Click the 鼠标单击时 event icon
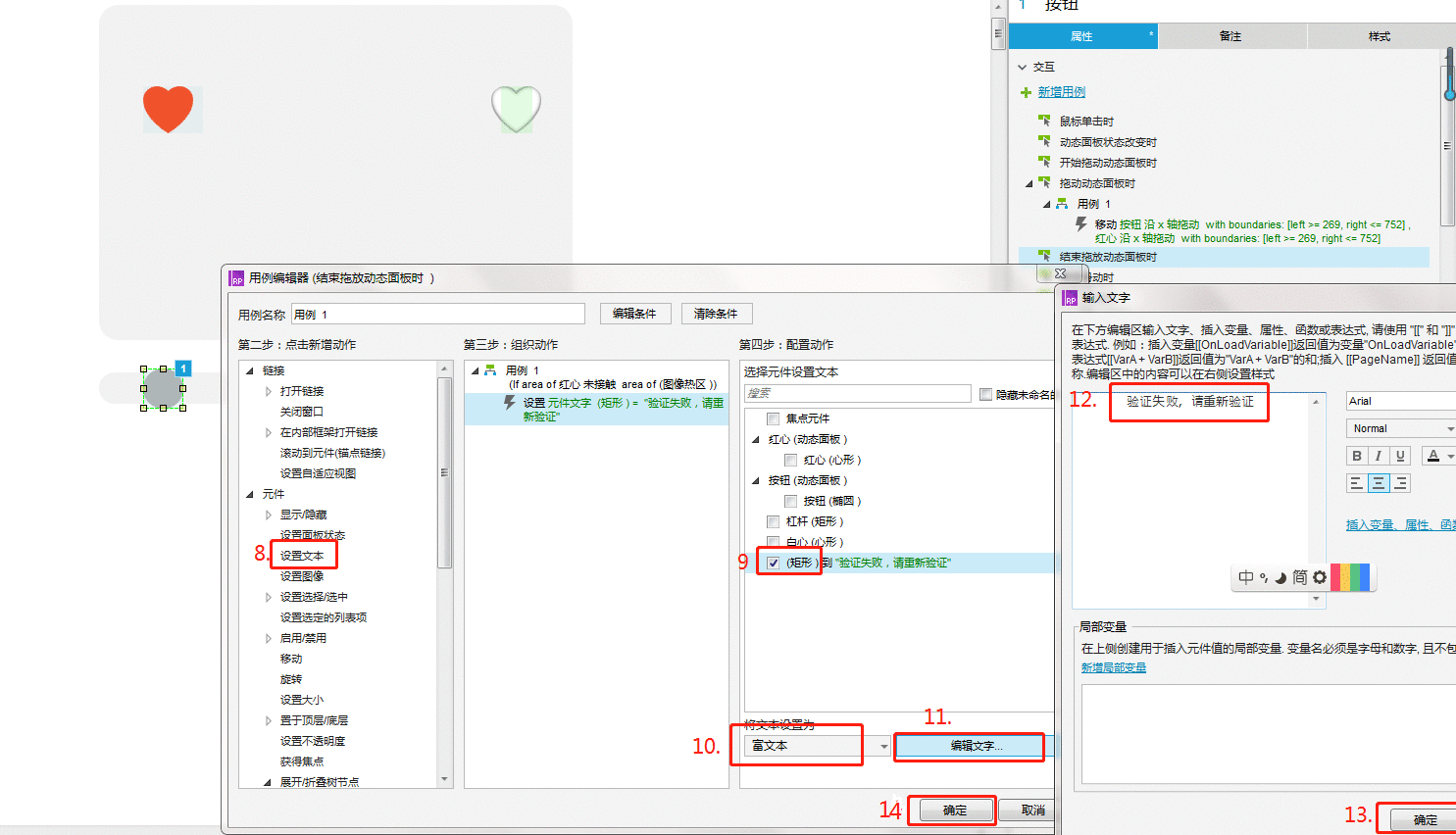Viewport: 1456px width, 835px height. 1045,121
